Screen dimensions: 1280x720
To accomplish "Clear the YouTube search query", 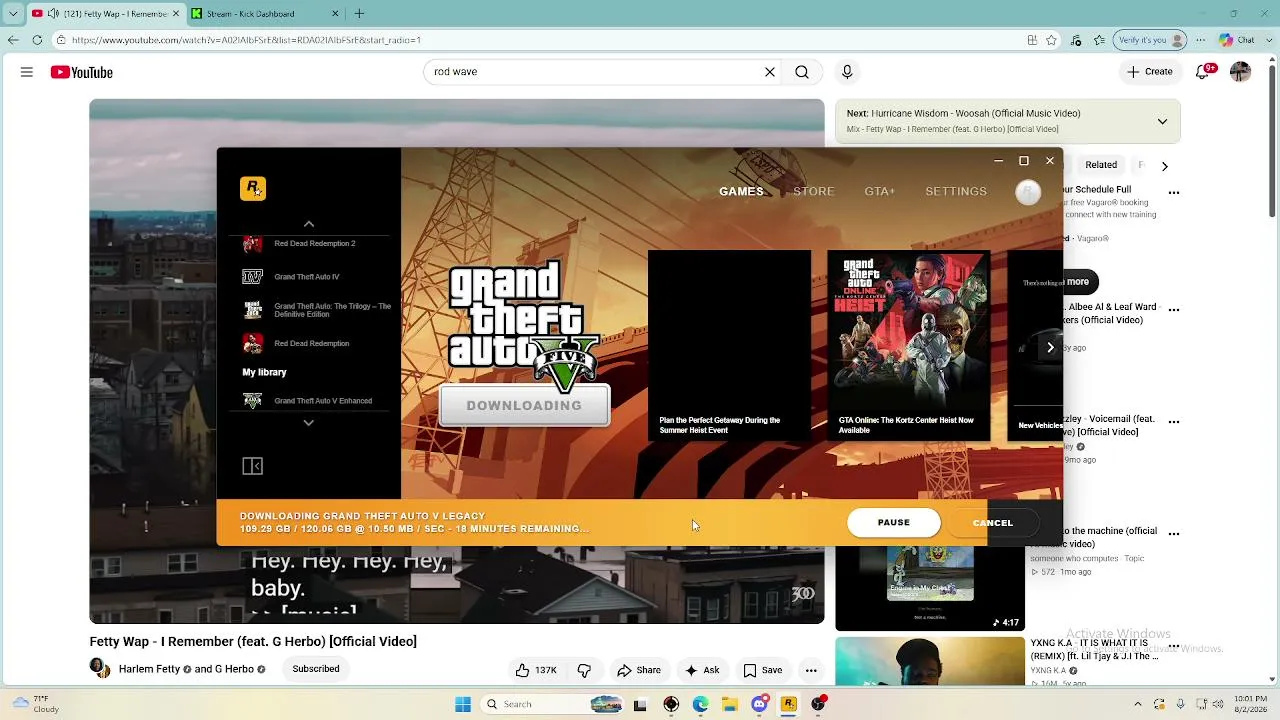I will click(x=770, y=72).
